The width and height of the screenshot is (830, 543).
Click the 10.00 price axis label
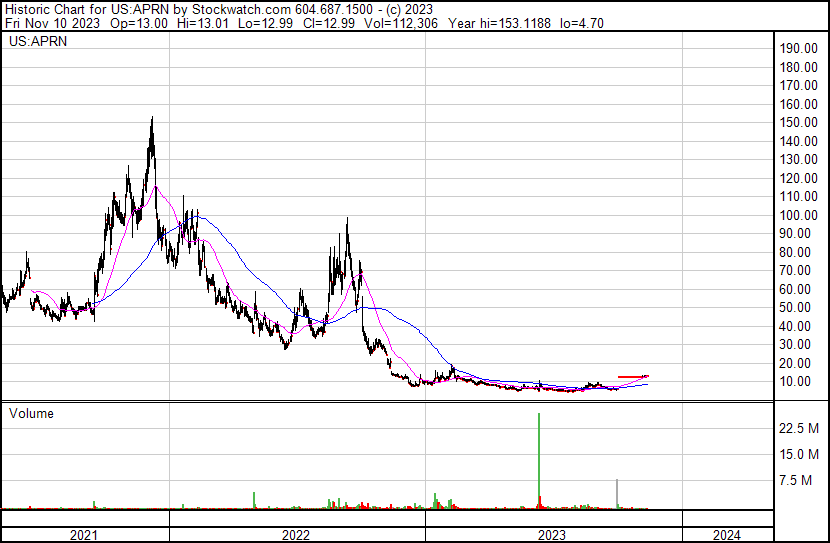pos(802,382)
